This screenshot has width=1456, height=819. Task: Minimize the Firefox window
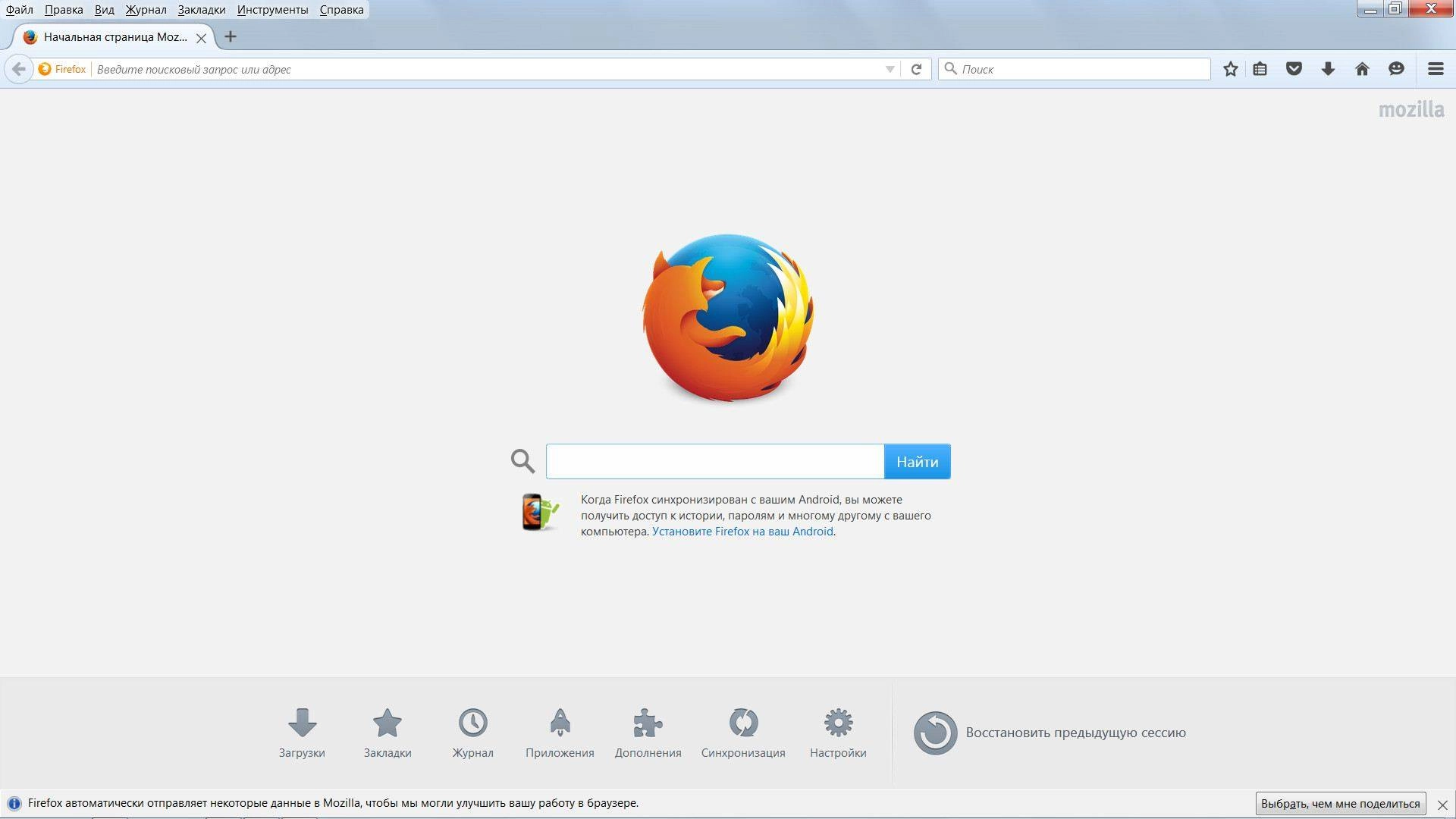(x=1370, y=9)
